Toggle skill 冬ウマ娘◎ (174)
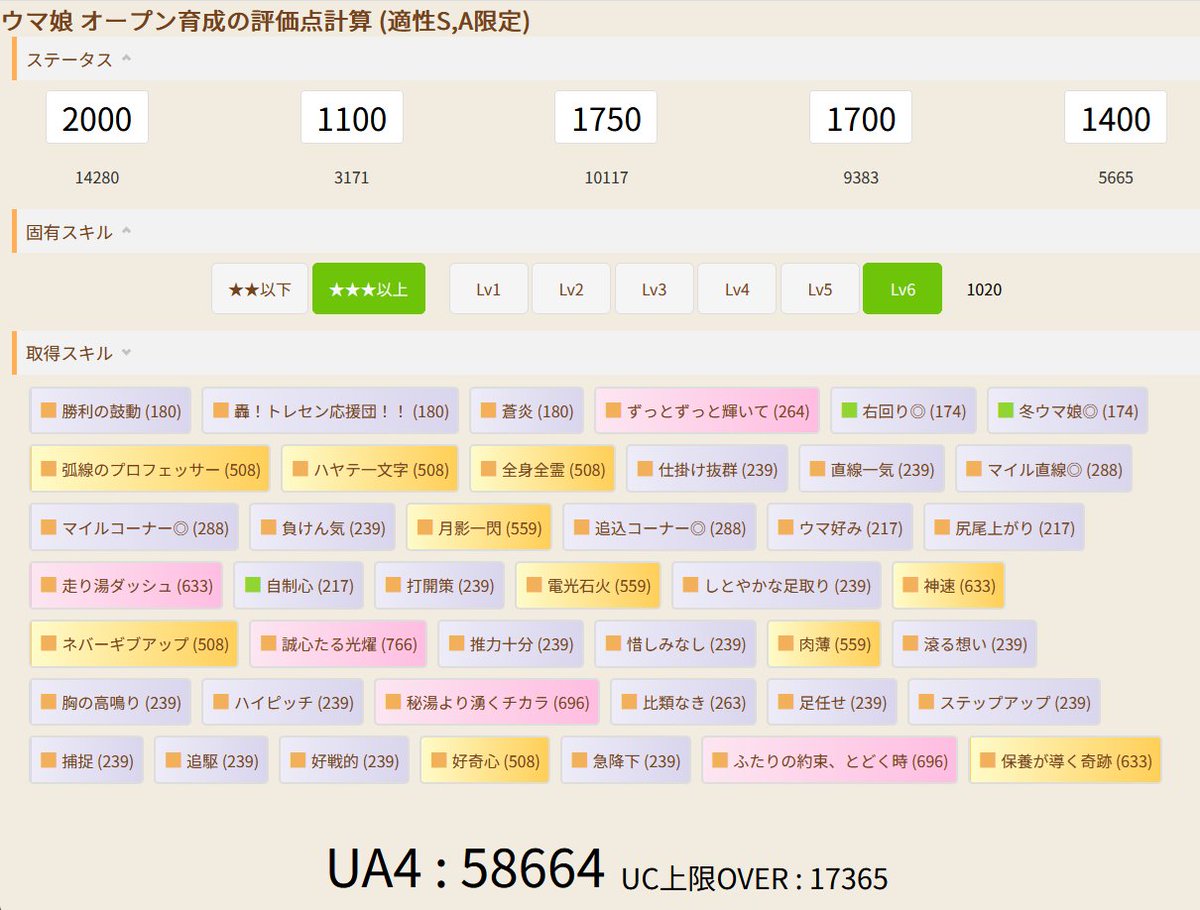The width and height of the screenshot is (1200, 910). pos(1068,411)
